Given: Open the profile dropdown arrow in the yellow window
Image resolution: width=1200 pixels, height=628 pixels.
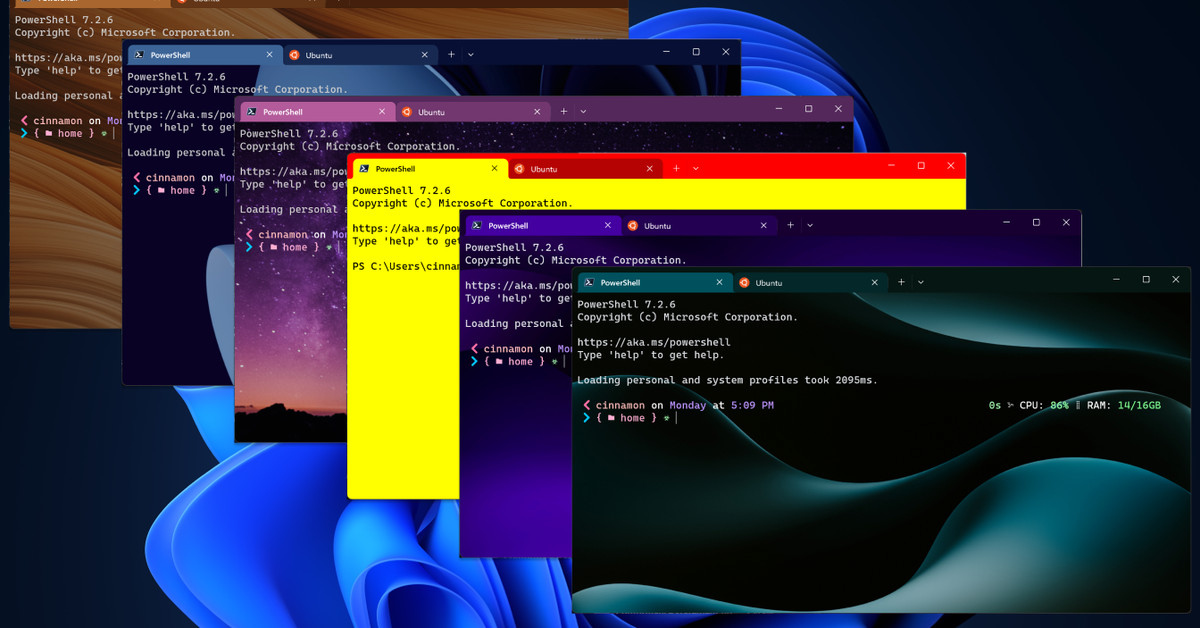Looking at the screenshot, I should click(x=695, y=168).
